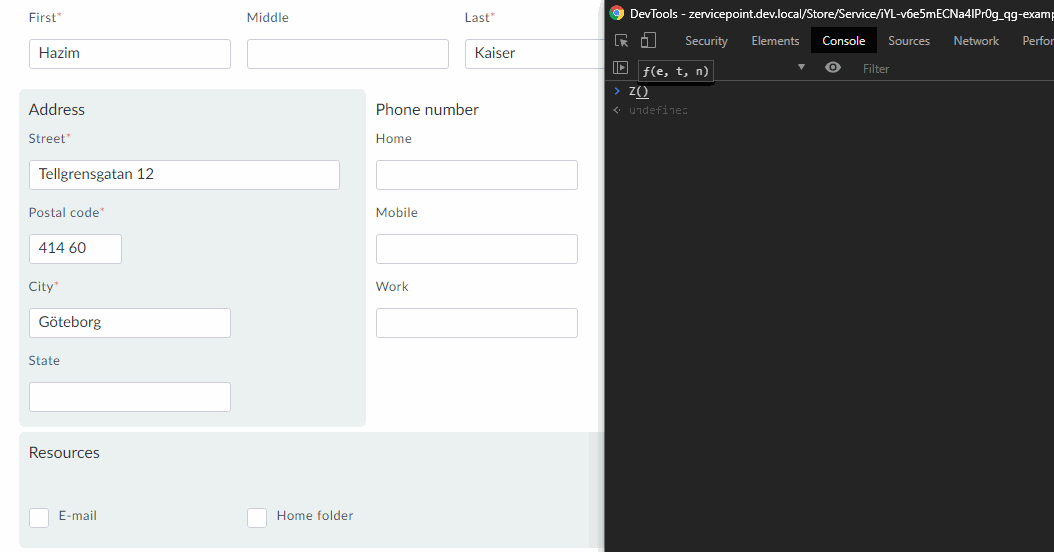The height and width of the screenshot is (552, 1054).
Task: Open the Network tab
Action: [x=976, y=41]
